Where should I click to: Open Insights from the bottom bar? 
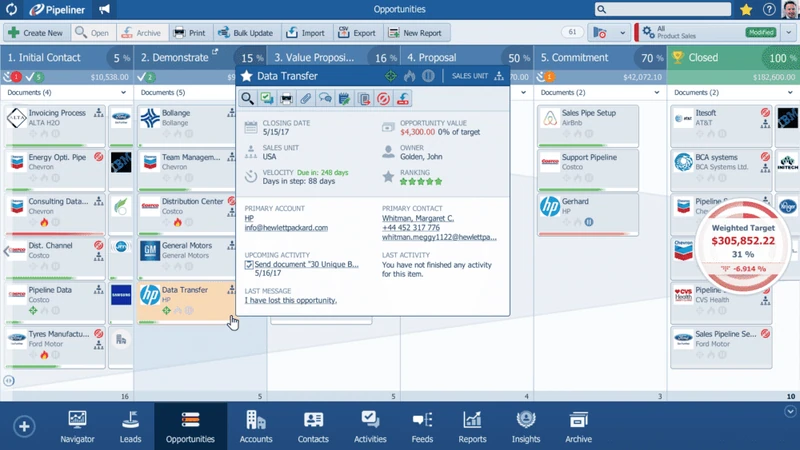526,427
